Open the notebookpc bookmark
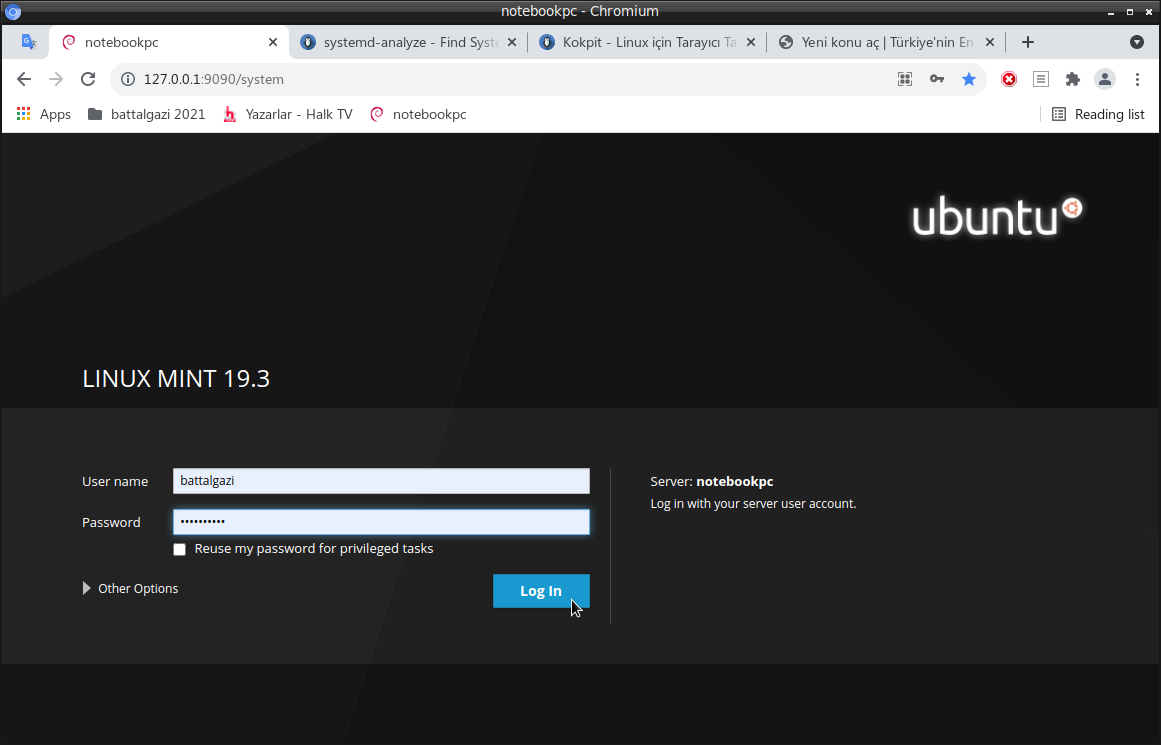The height and width of the screenshot is (745, 1161). 418,114
